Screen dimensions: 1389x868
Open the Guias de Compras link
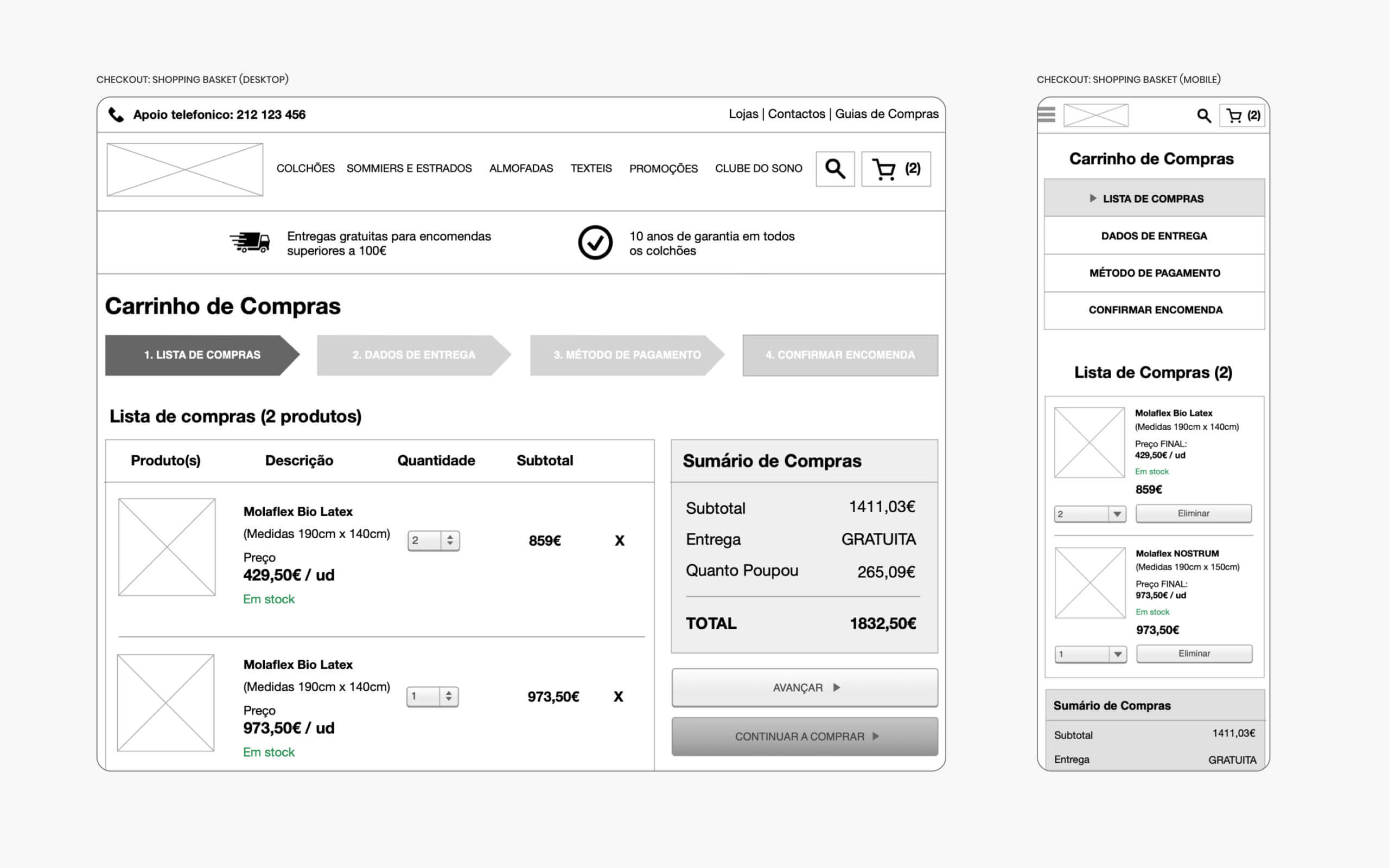(x=887, y=114)
